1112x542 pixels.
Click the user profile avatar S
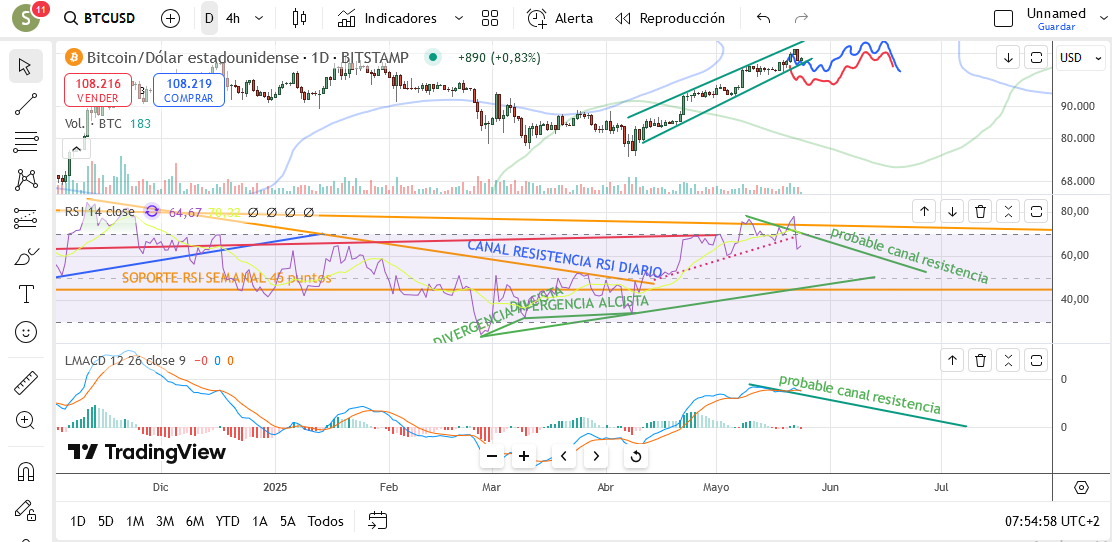28,18
